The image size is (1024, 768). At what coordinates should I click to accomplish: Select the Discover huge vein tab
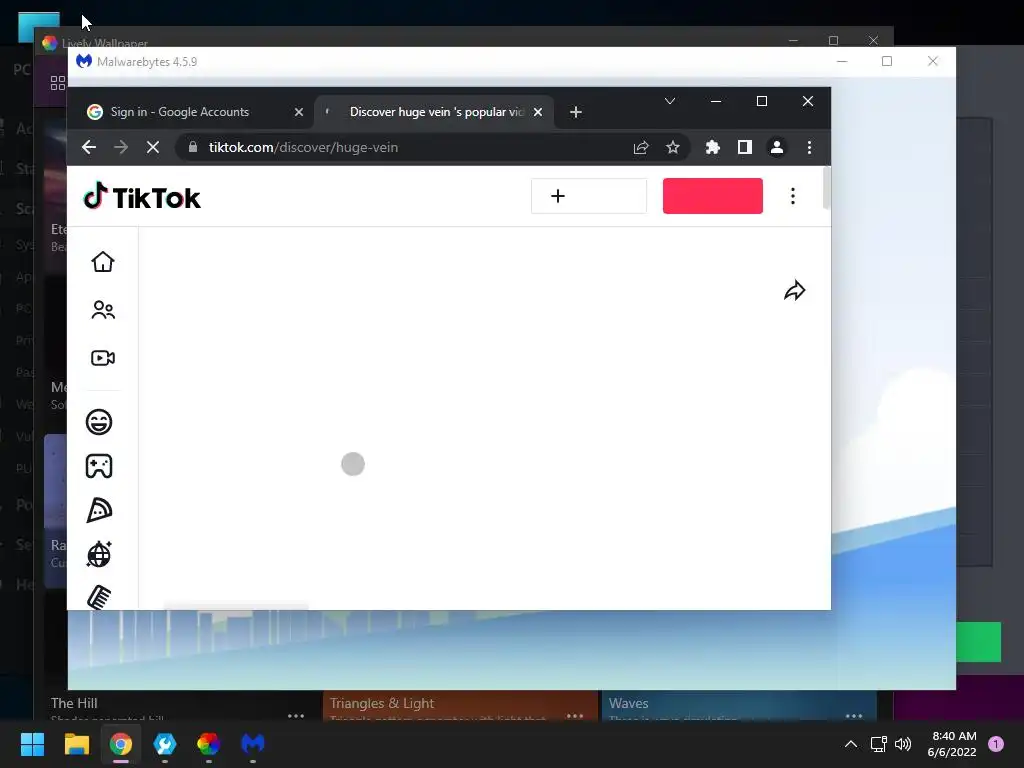(x=434, y=112)
